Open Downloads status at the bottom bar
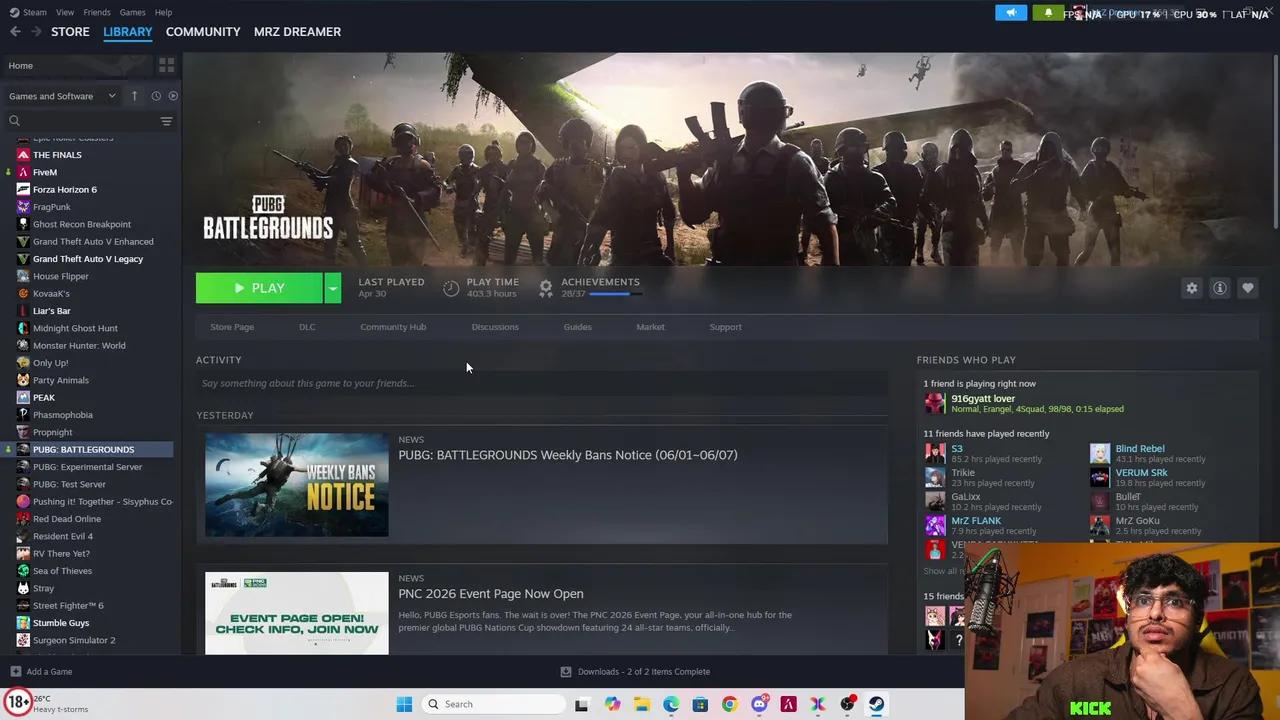1280x720 pixels. coord(636,672)
